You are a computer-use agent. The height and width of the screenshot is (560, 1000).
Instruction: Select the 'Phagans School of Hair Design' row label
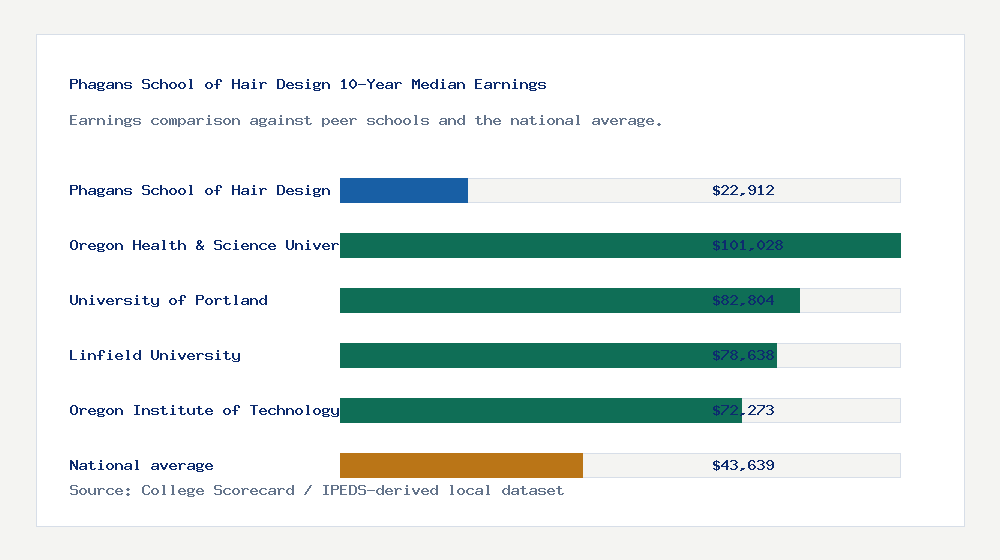coord(200,190)
